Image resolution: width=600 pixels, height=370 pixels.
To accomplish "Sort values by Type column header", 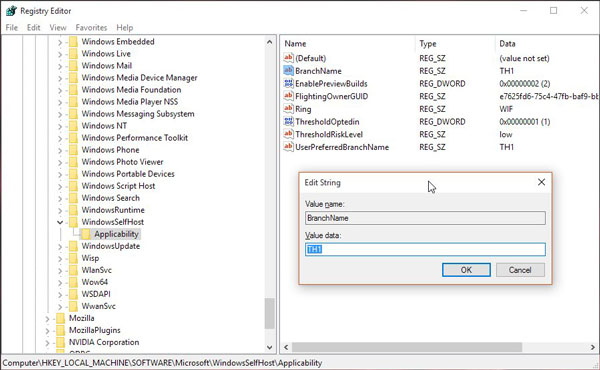I will tap(455, 44).
